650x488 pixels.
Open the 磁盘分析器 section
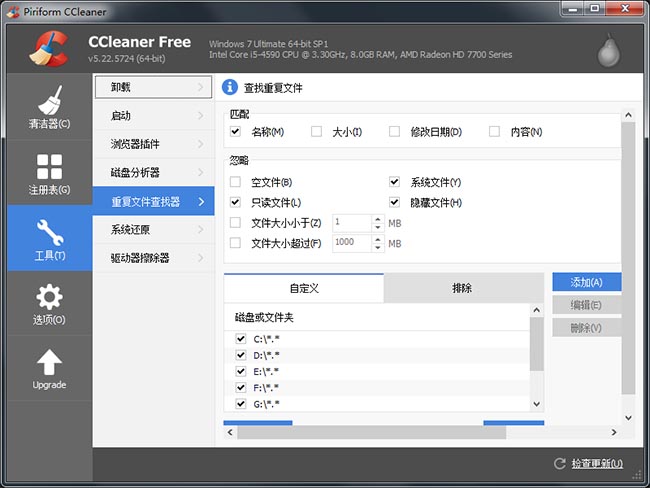tap(153, 172)
